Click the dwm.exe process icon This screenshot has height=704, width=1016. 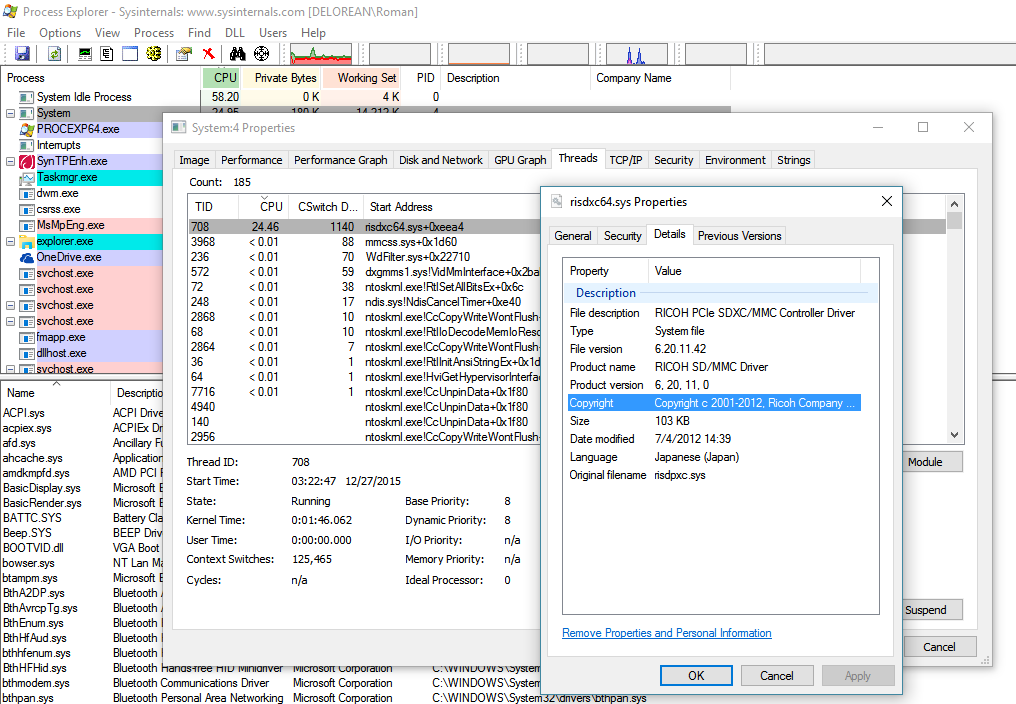point(27,194)
